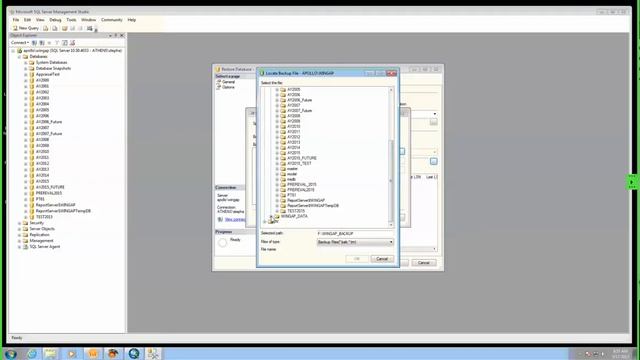Expand the Server Objects node in Object Explorer

[x=19, y=229]
